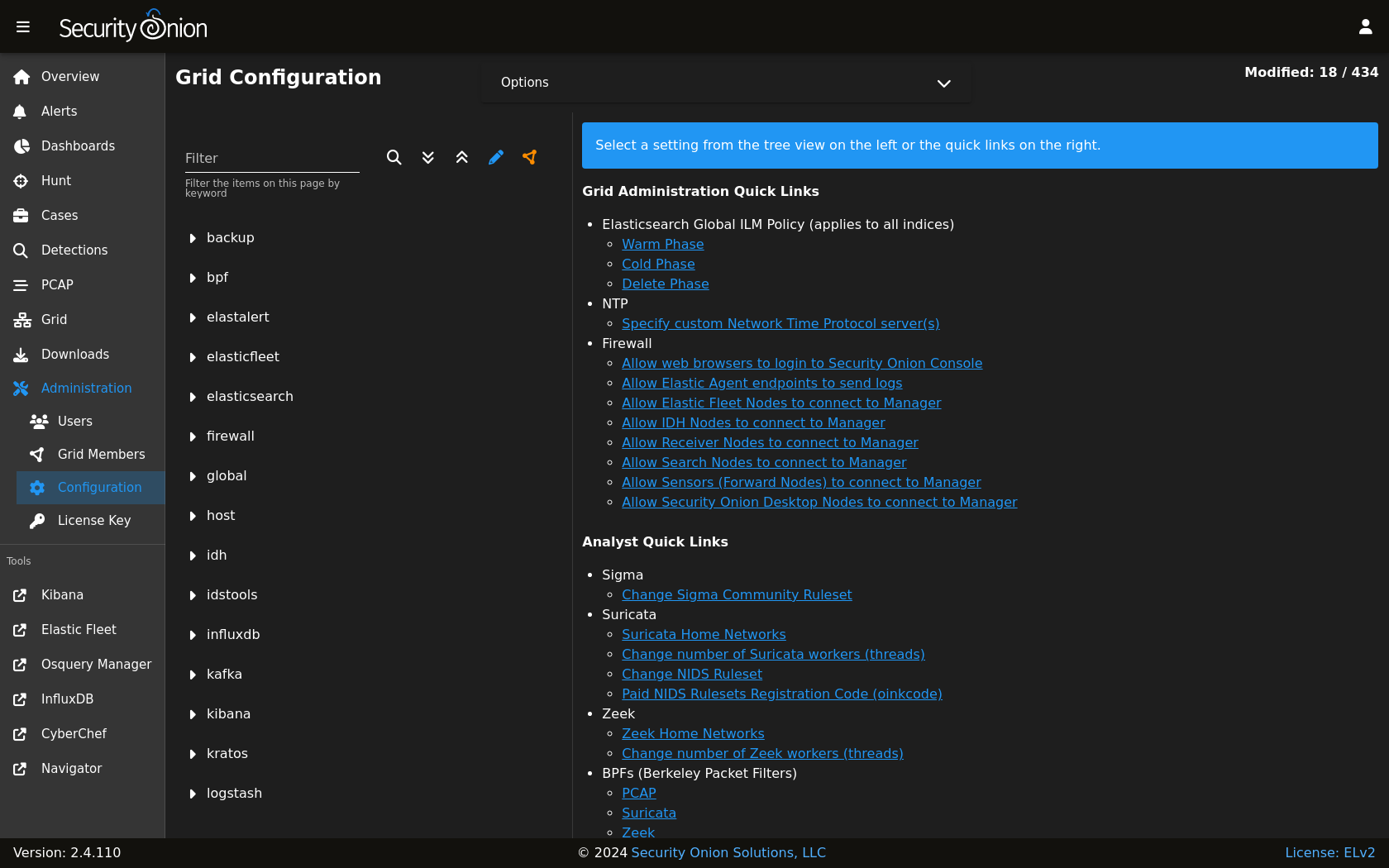
Task: Open Change Sigma Community Ruleset link
Action: coord(737,595)
